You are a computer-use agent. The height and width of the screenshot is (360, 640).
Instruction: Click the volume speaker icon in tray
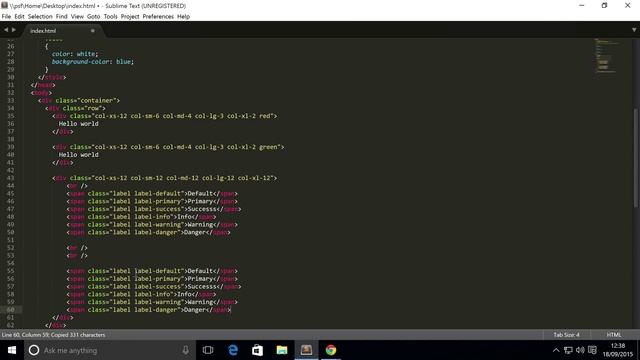pos(580,350)
